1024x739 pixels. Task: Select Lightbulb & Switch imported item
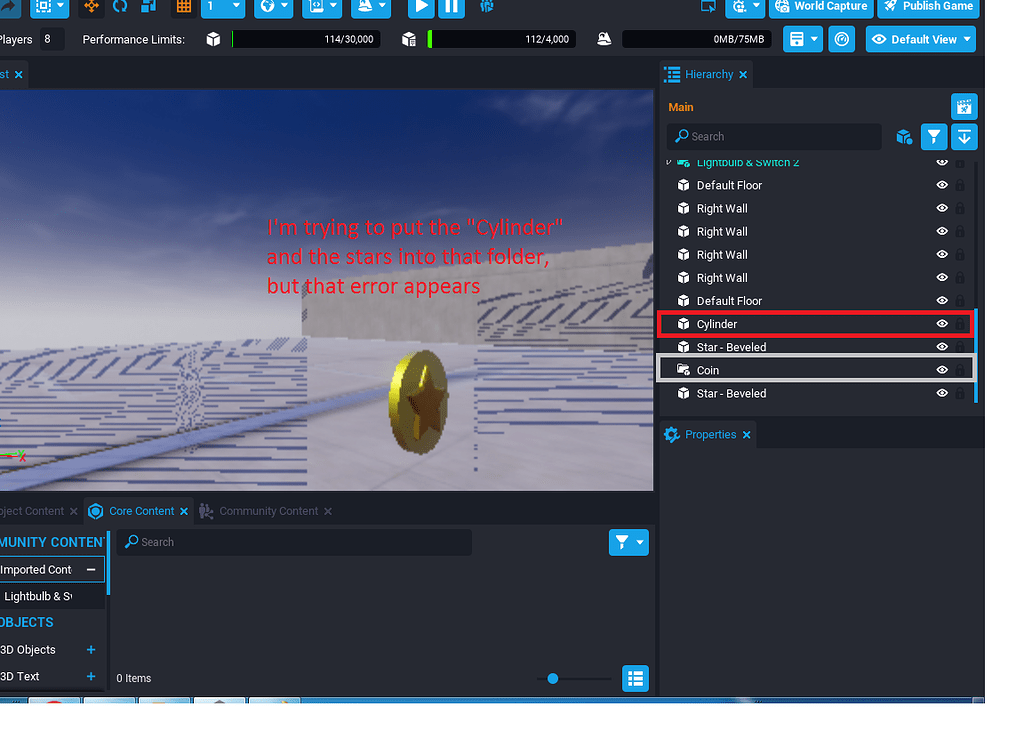tap(39, 597)
